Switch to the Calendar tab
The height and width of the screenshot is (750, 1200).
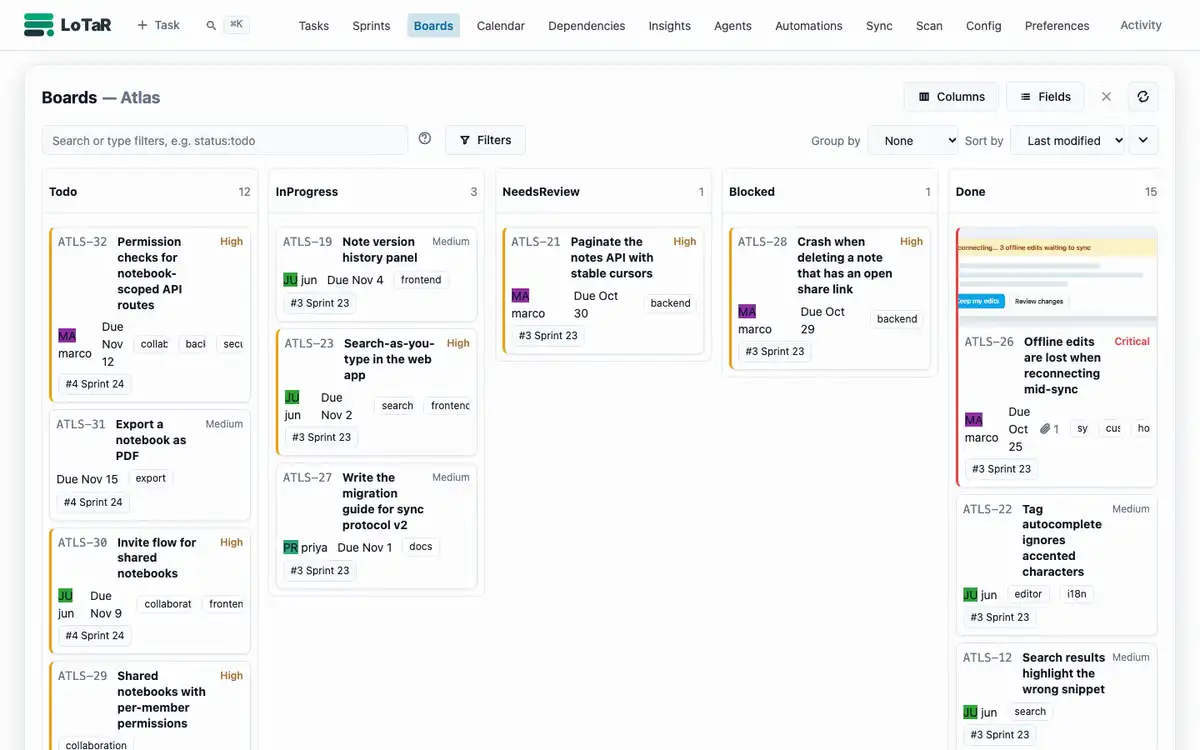[501, 26]
